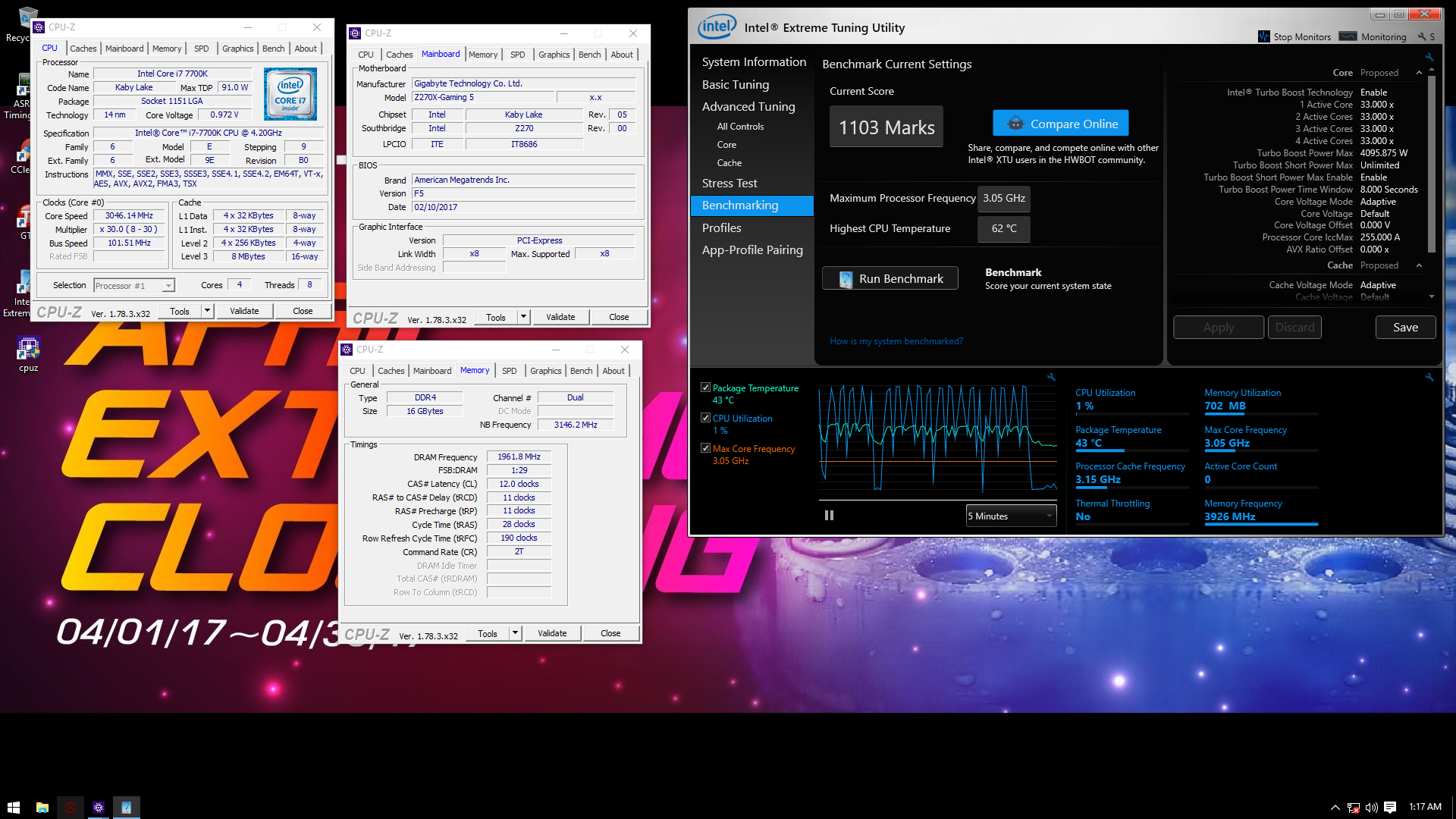Open the Caches tab in the CPU window
This screenshot has width=1456, height=819.
pos(83,49)
